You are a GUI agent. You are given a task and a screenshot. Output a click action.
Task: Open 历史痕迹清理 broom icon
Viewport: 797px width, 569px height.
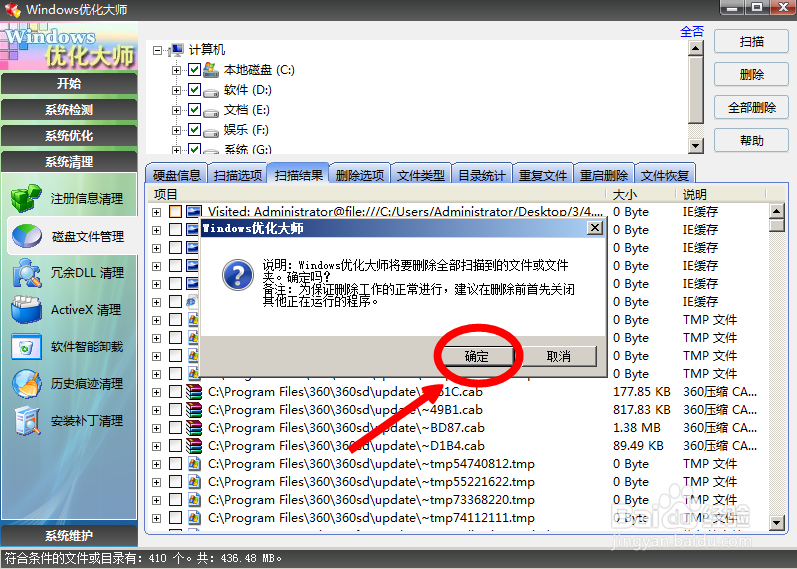point(26,383)
